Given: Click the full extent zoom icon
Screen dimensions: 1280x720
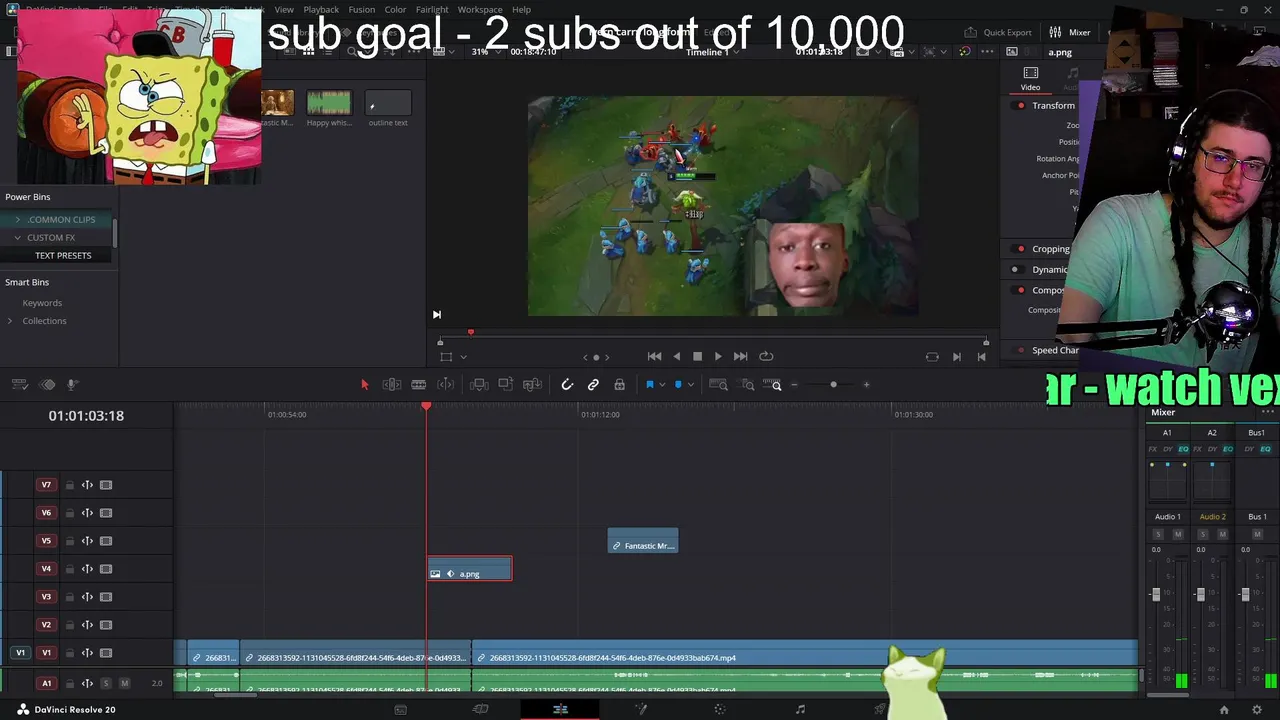Looking at the screenshot, I should point(718,385).
